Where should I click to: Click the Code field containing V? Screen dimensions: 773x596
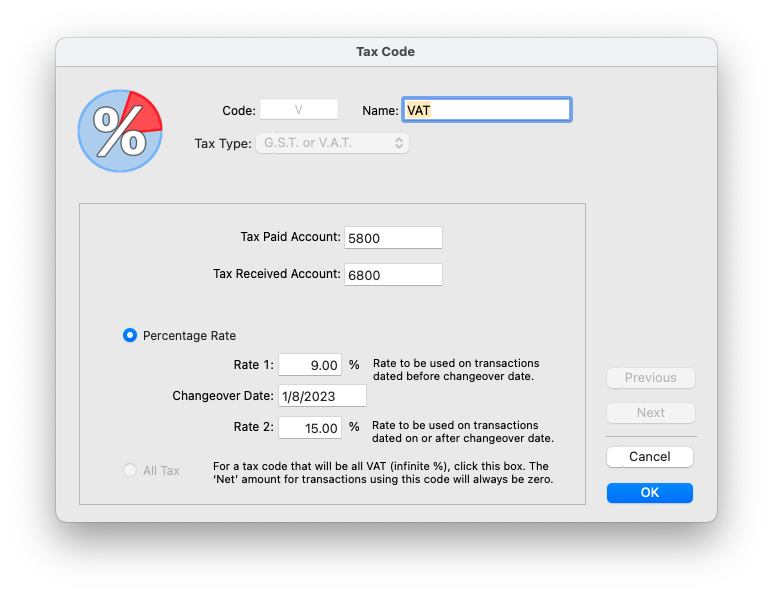(299, 109)
